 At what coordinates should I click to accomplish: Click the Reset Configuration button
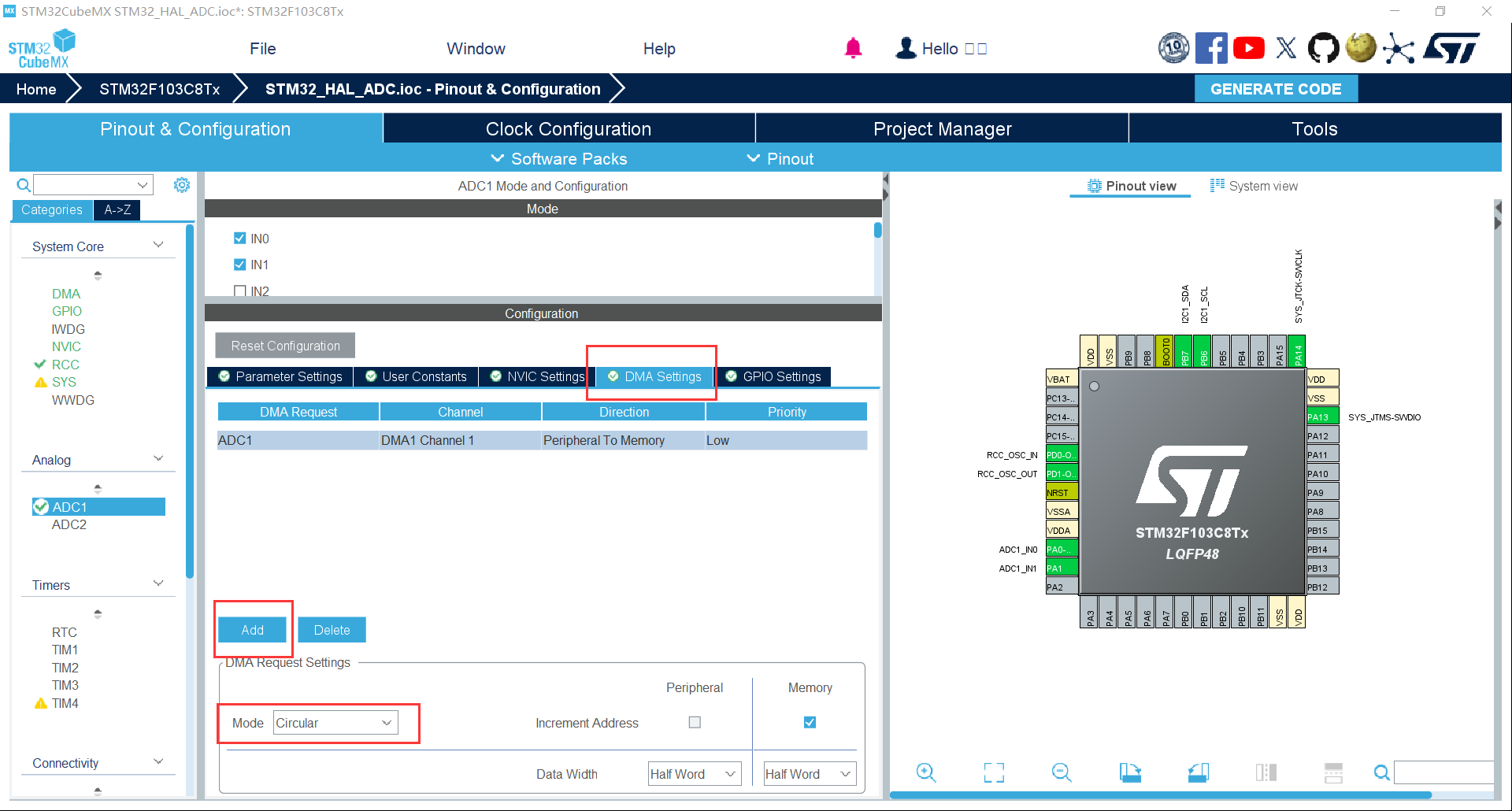coord(285,346)
